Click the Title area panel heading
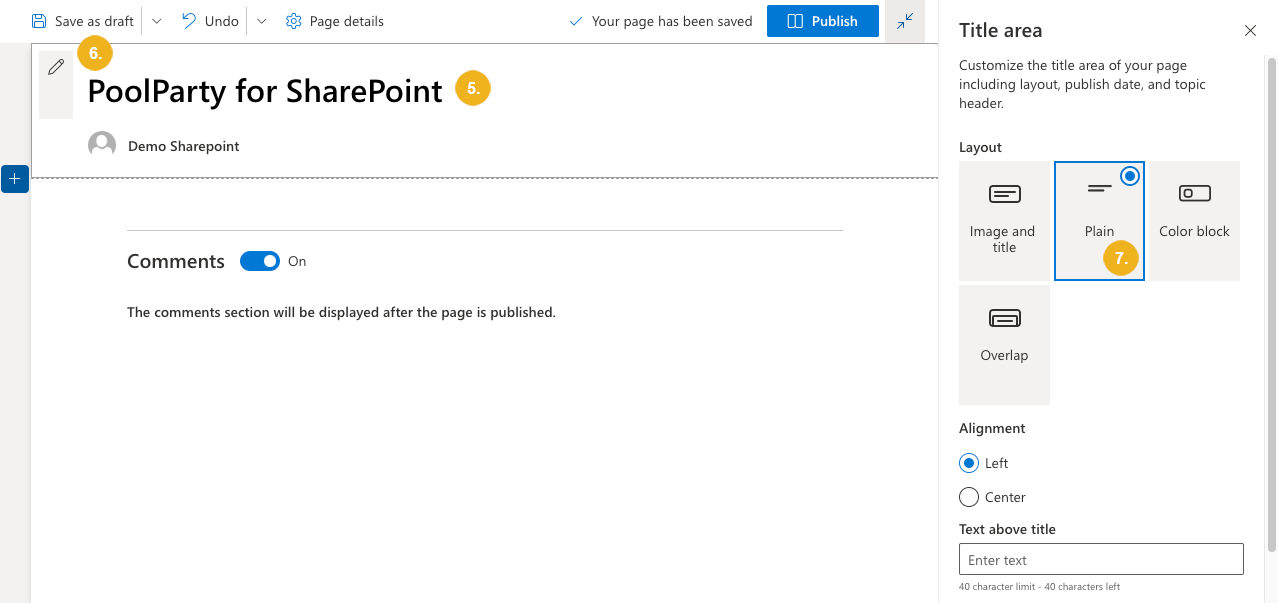Viewport: 1278px width, 603px height. tap(1001, 30)
